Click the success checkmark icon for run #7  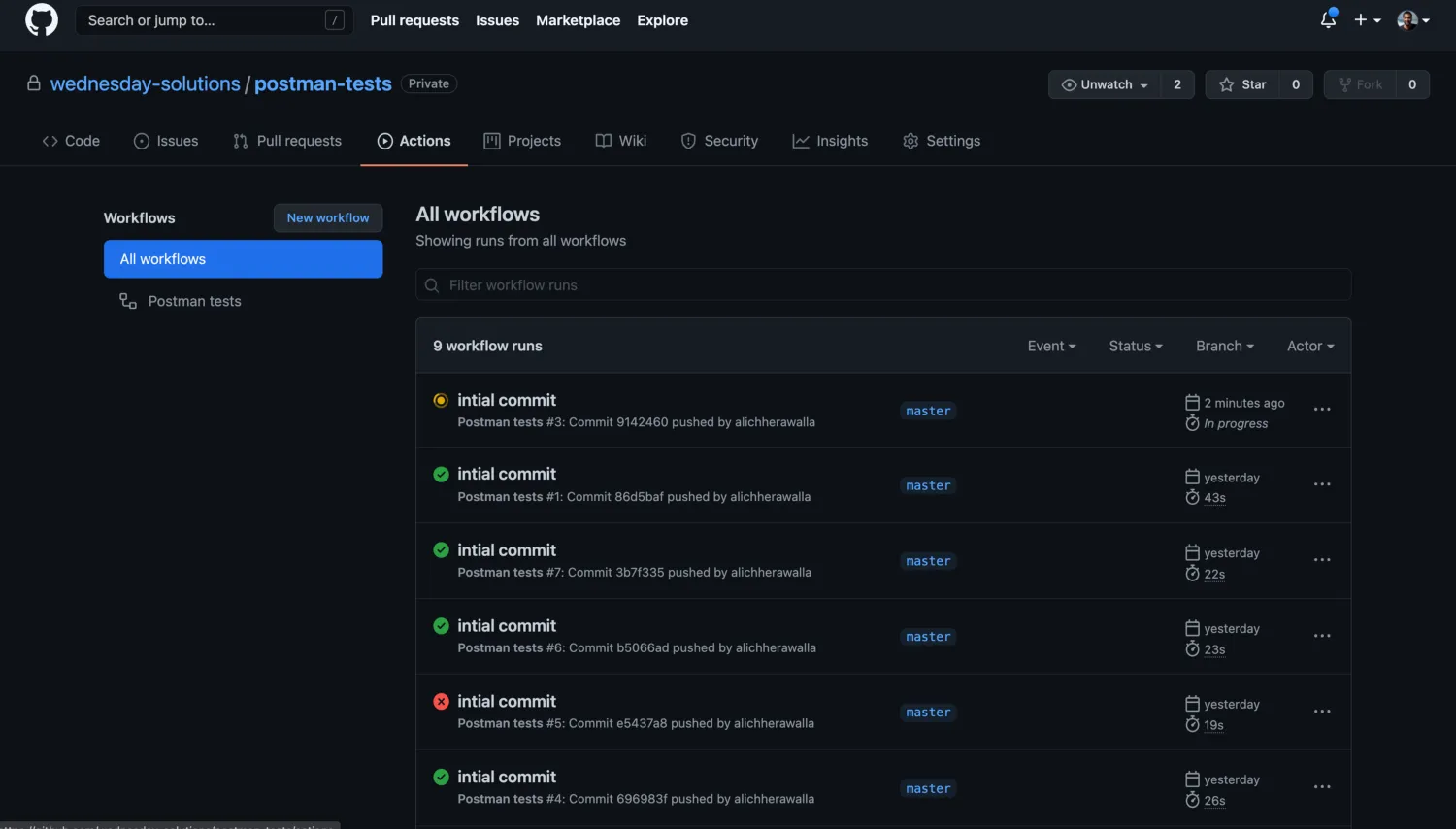pos(441,549)
